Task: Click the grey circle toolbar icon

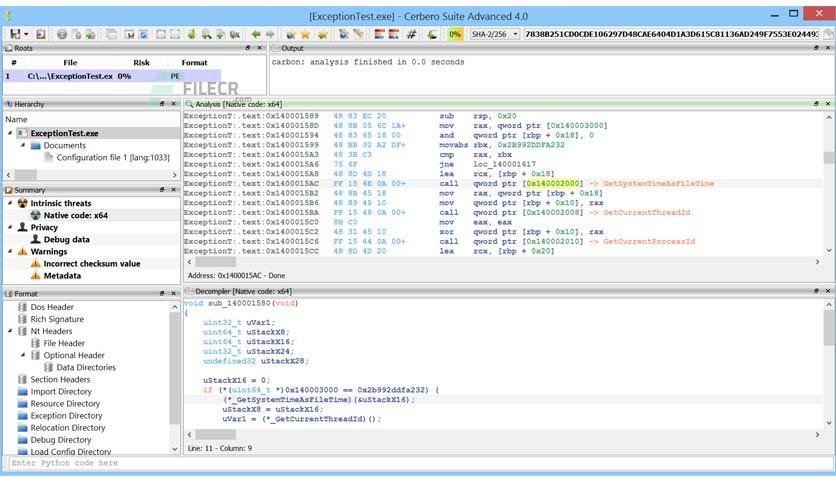Action: [62, 34]
